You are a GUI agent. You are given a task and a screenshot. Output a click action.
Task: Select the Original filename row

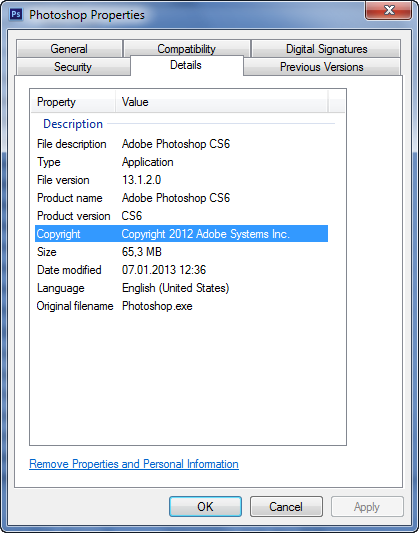click(x=181, y=306)
